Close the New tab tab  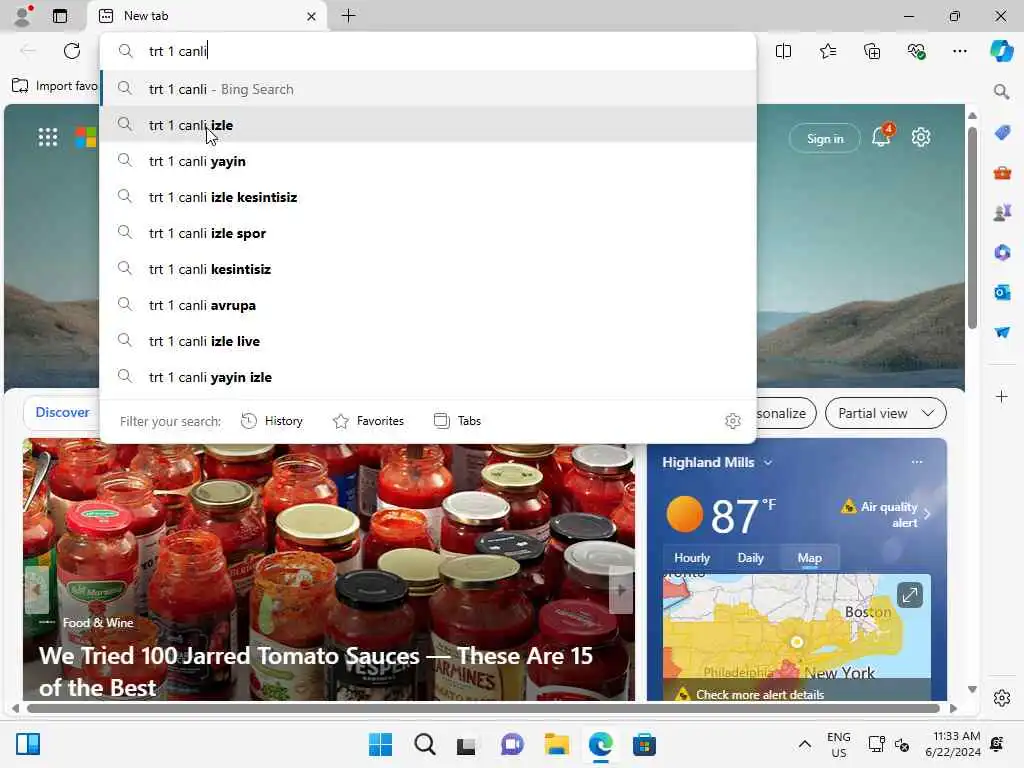tap(312, 16)
